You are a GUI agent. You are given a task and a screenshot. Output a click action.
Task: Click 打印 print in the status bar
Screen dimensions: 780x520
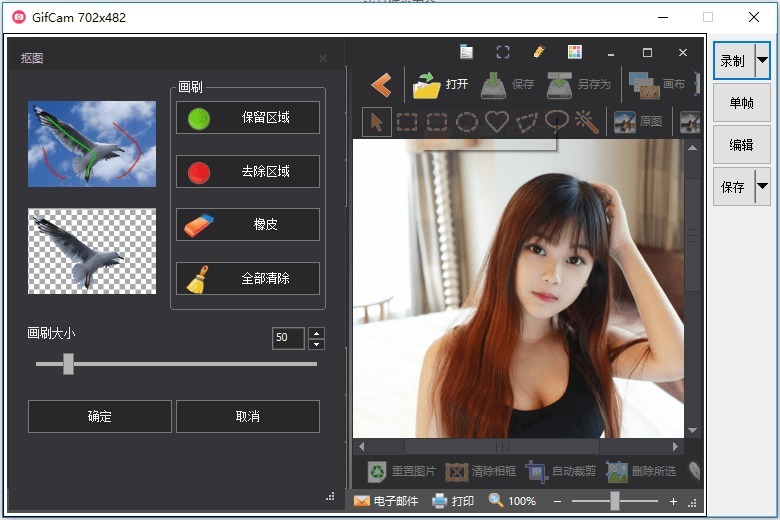(453, 501)
